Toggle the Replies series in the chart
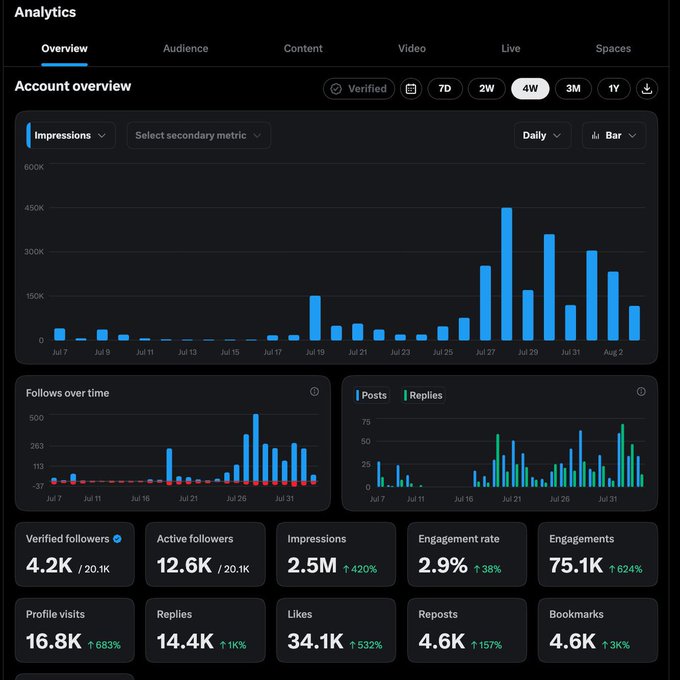The image size is (680, 680). coord(423,395)
